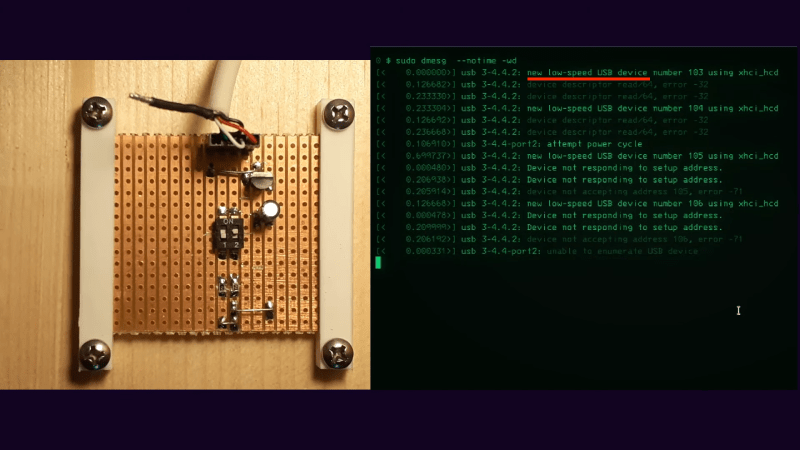The height and width of the screenshot is (450, 800).
Task: Click the USB cable header connector
Action: point(230,147)
